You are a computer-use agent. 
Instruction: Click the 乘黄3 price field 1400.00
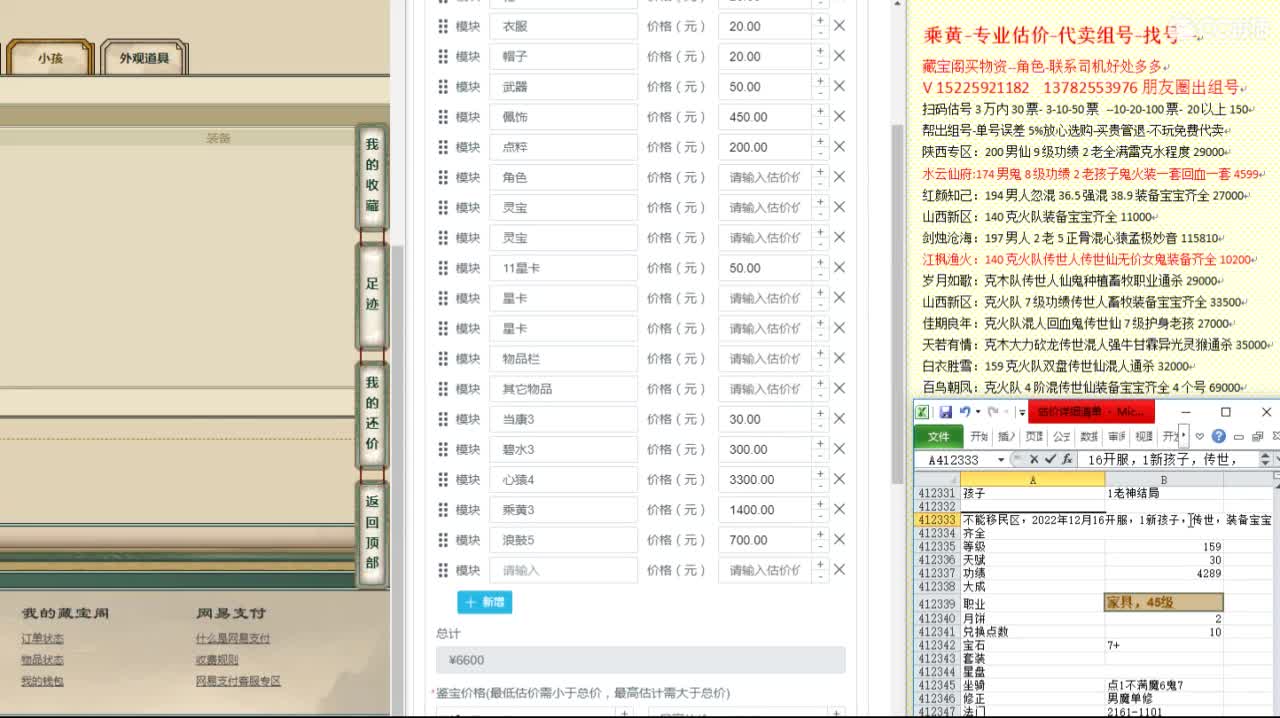764,510
